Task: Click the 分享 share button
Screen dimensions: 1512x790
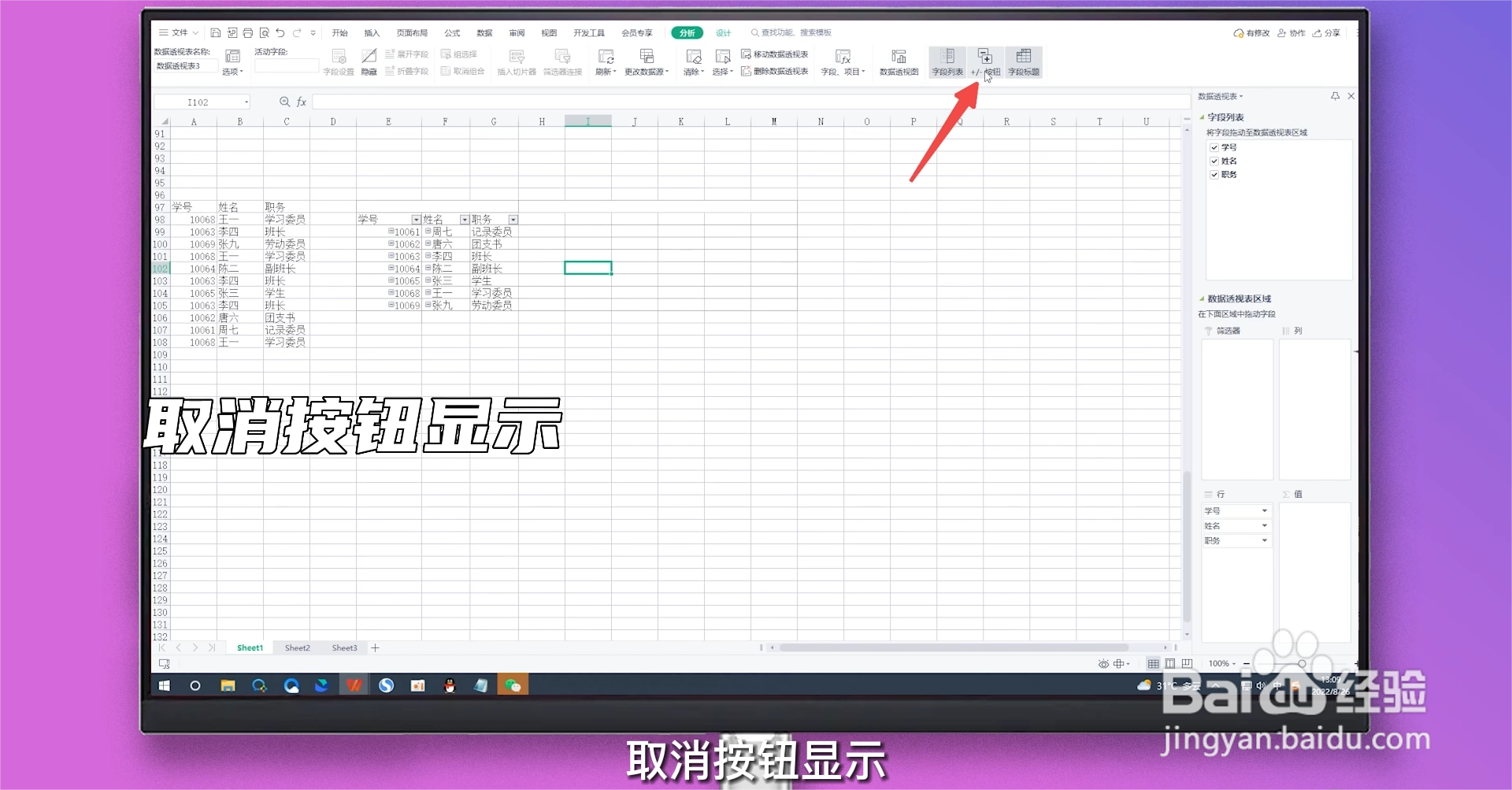Action: pyautogui.click(x=1326, y=33)
